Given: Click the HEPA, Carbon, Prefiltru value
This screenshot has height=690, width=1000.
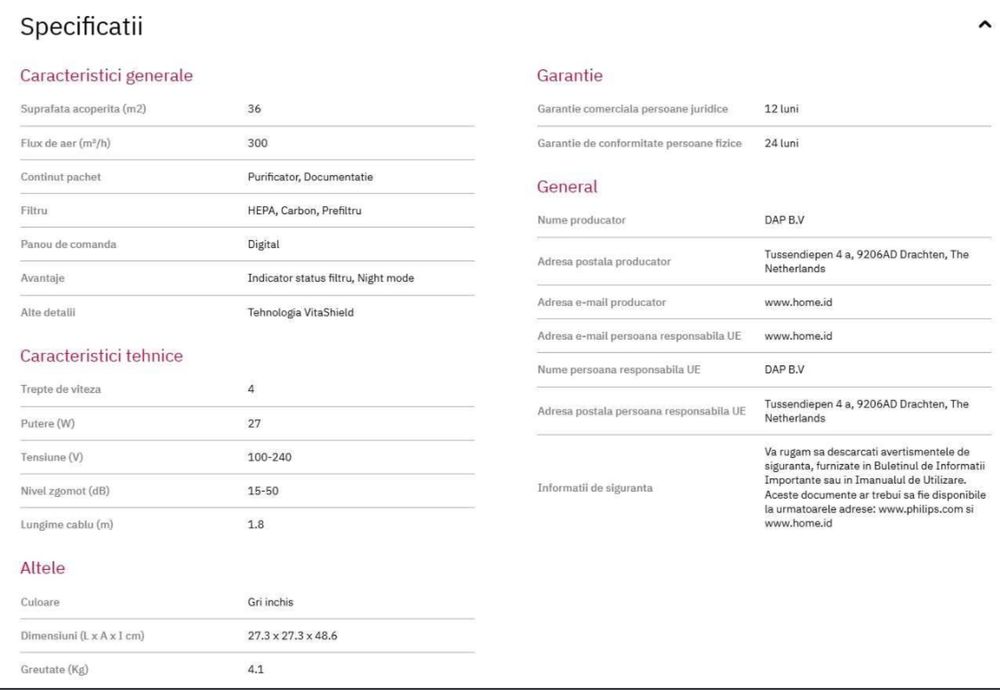Looking at the screenshot, I should coord(297,210).
